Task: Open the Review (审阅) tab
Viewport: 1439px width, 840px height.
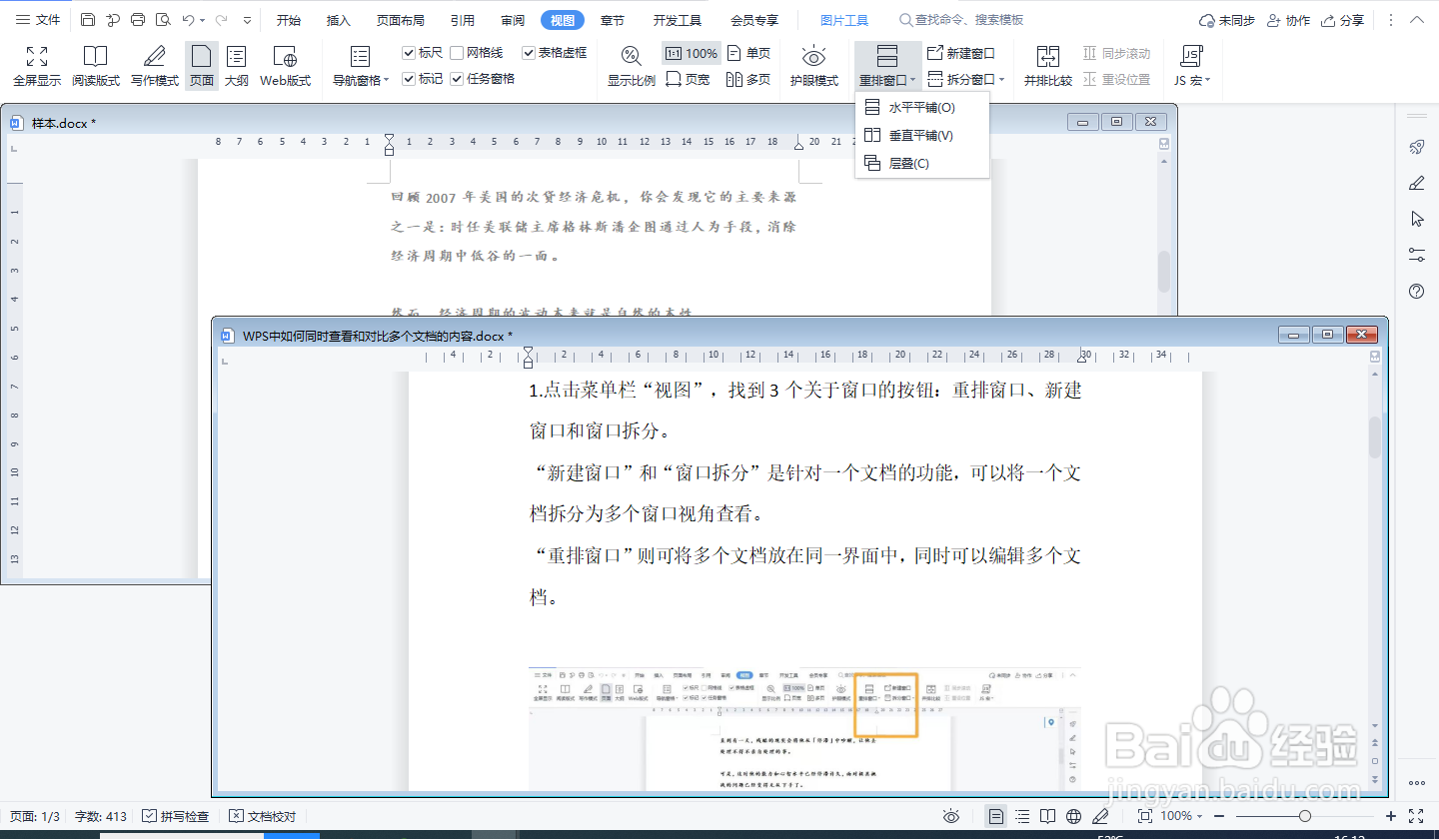Action: tap(513, 20)
